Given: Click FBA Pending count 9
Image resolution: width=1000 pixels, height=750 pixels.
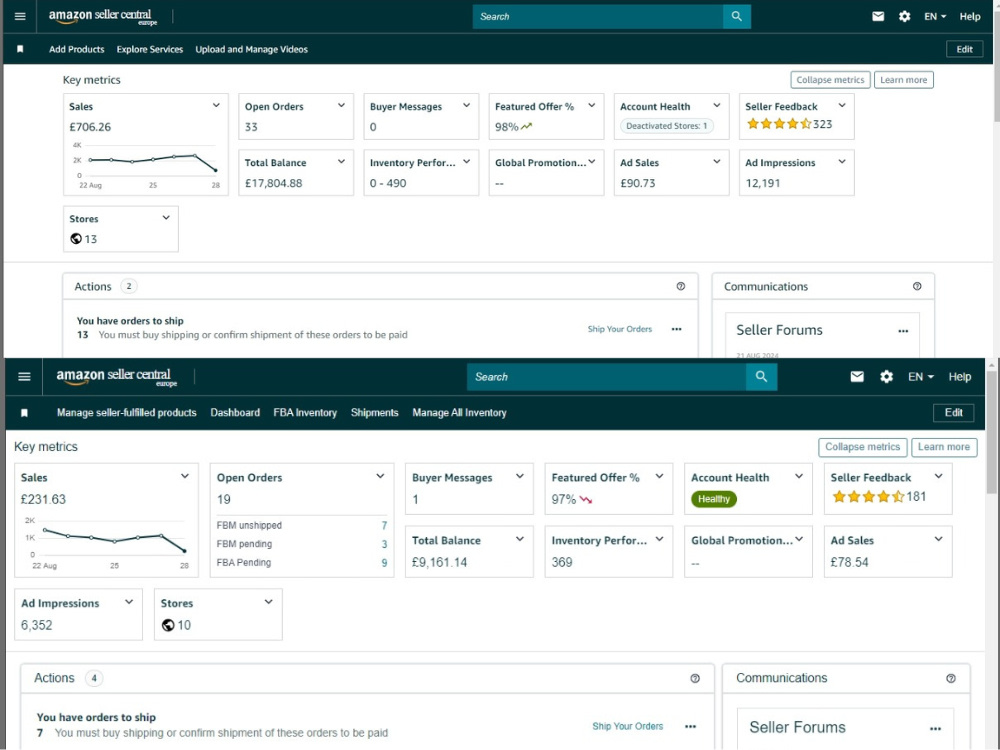Looking at the screenshot, I should [x=384, y=563].
